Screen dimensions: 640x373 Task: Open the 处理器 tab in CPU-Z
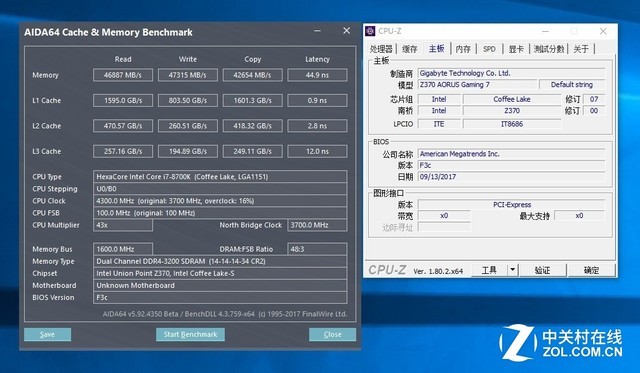coord(381,49)
